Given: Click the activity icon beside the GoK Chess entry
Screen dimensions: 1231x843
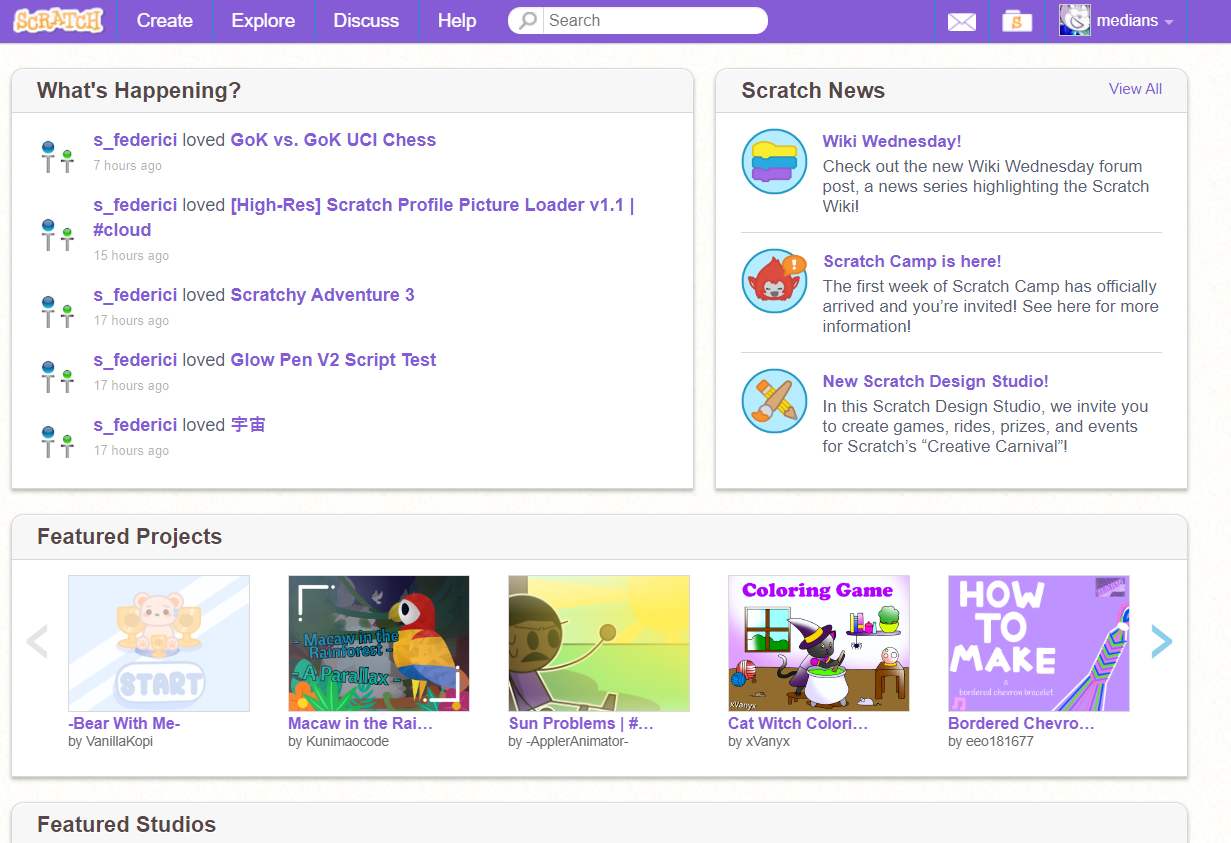Looking at the screenshot, I should click(57, 152).
